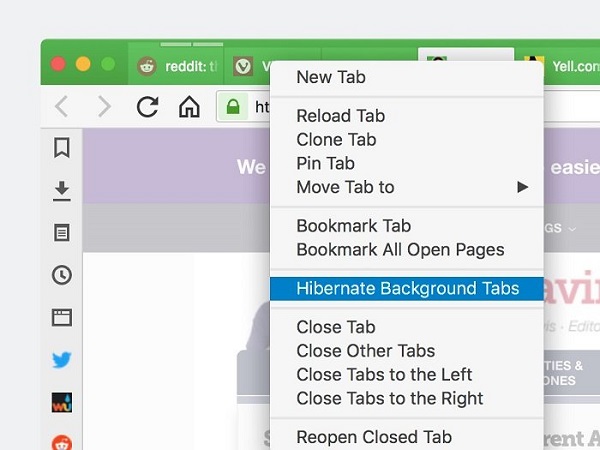Open the Reddit web panel icon
Screen dimensions: 600x450
pyautogui.click(x=62, y=443)
